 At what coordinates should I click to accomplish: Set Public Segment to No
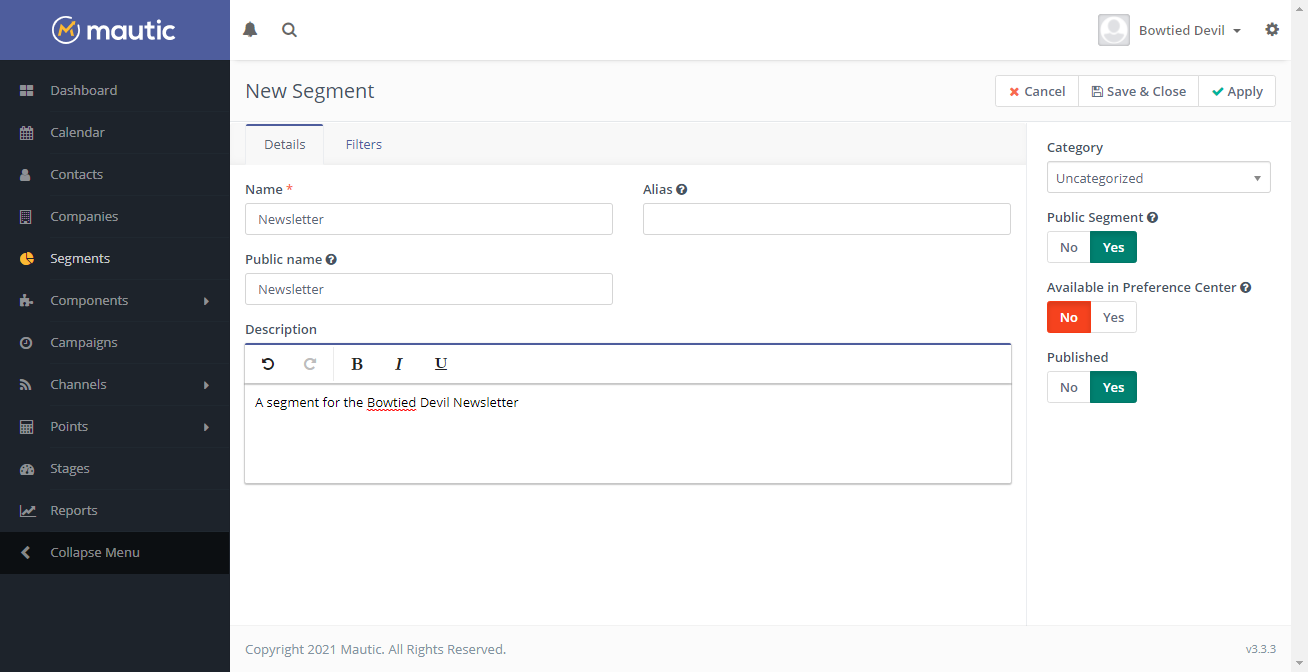tap(1069, 247)
